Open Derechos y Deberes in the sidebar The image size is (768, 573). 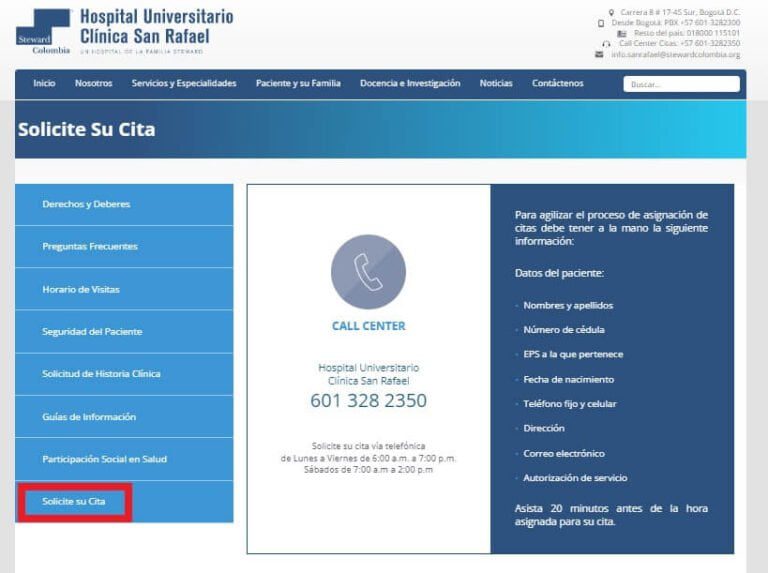[x=124, y=204]
